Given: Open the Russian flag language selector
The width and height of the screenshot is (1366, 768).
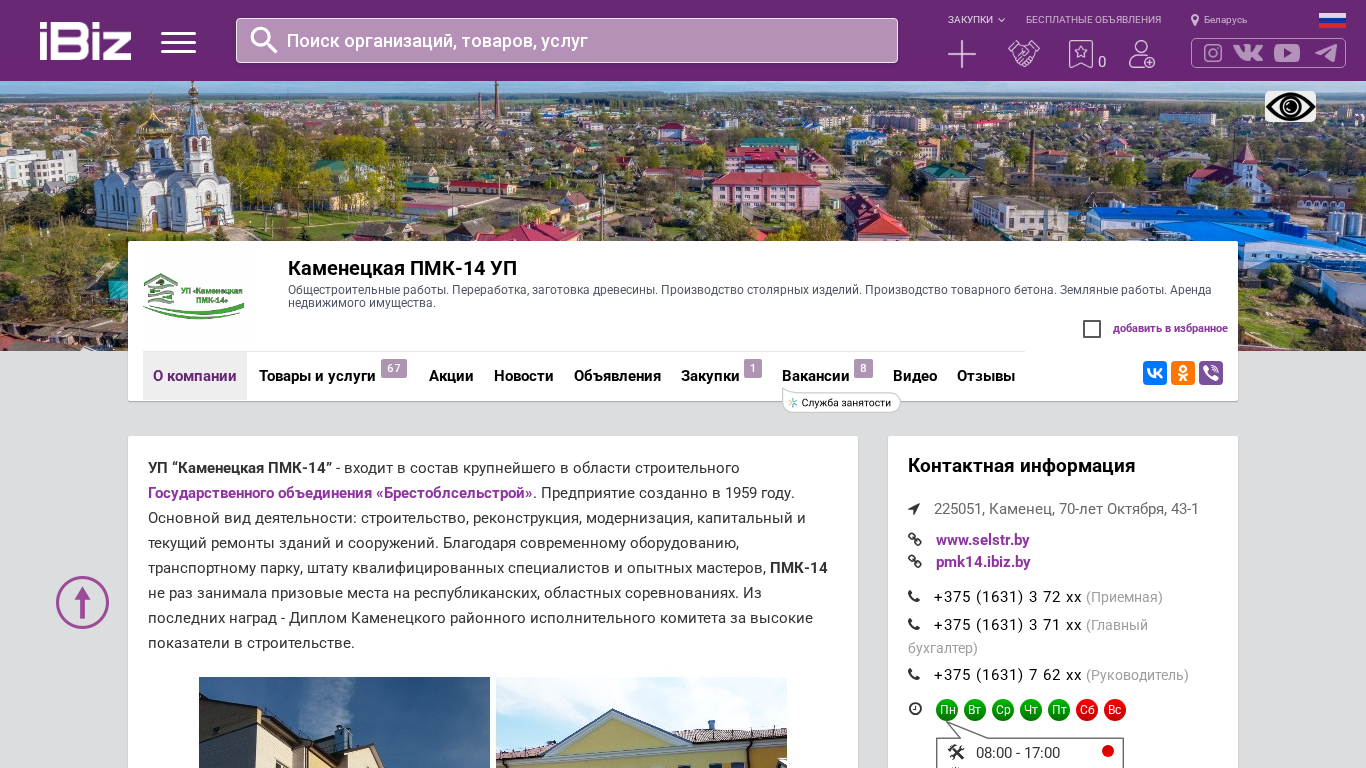Looking at the screenshot, I should pos(1332,20).
